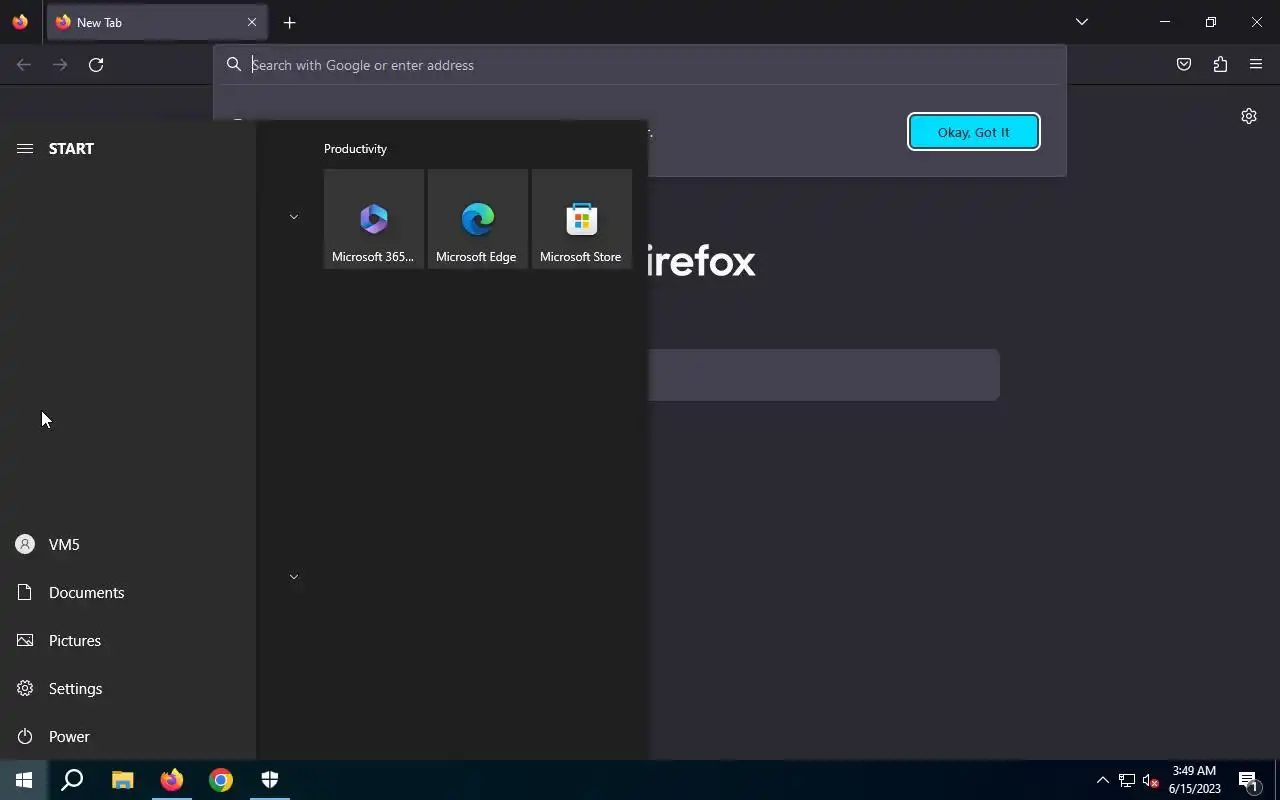The width and height of the screenshot is (1280, 800).
Task: Open the Microsoft 365 tile
Action: [x=374, y=218]
